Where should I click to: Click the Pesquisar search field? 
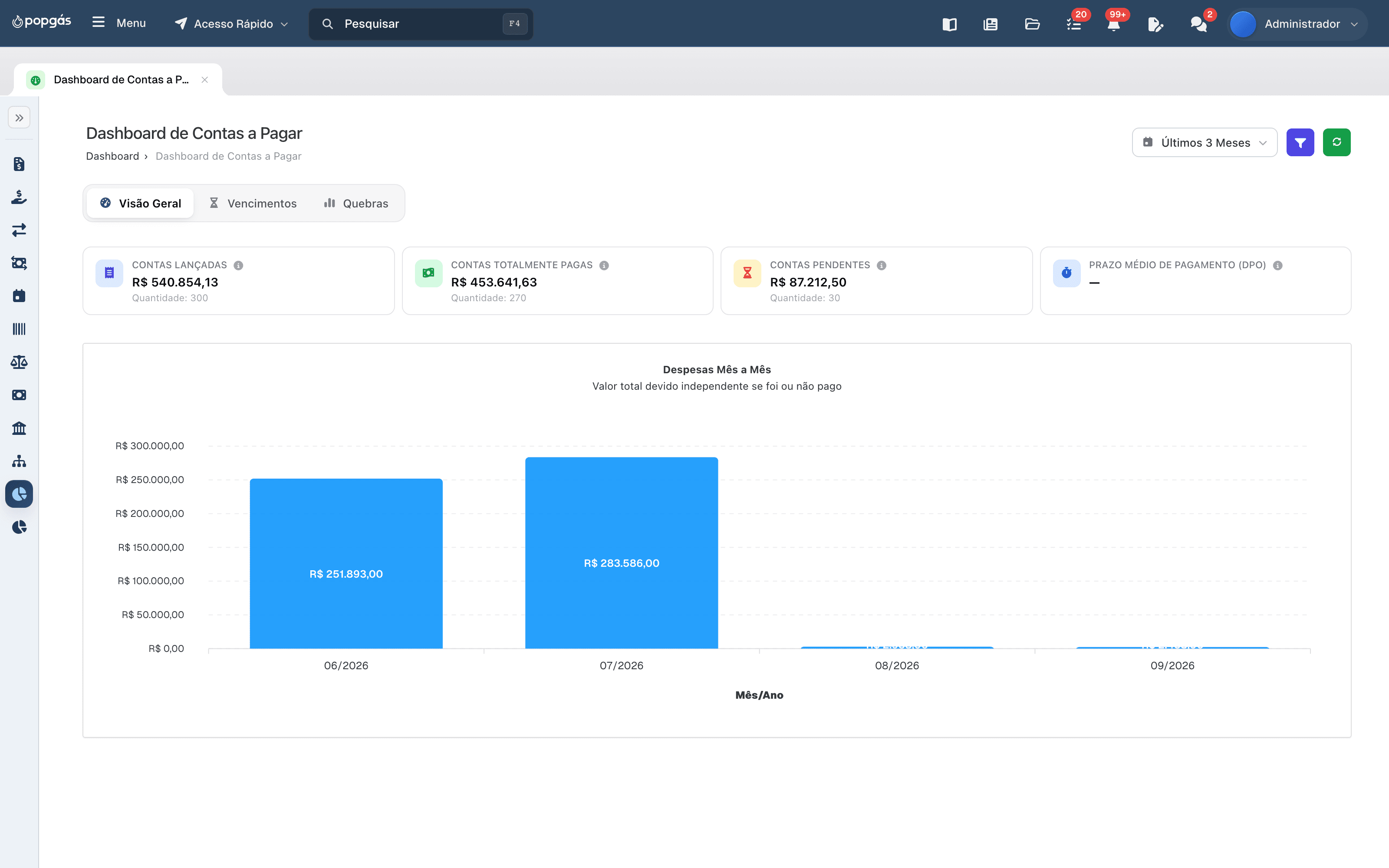tap(421, 23)
